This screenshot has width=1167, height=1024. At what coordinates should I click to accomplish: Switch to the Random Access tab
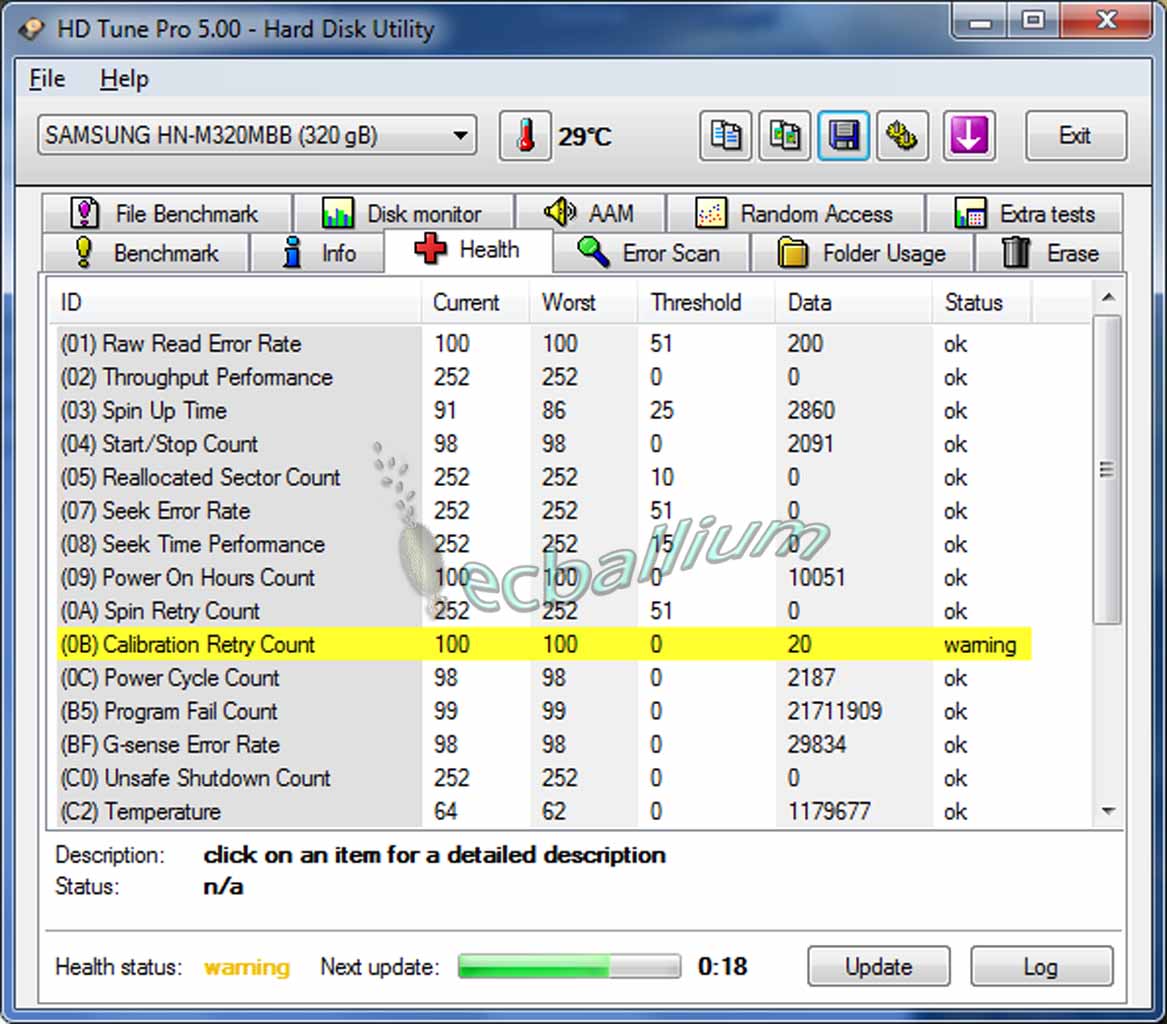(795, 213)
